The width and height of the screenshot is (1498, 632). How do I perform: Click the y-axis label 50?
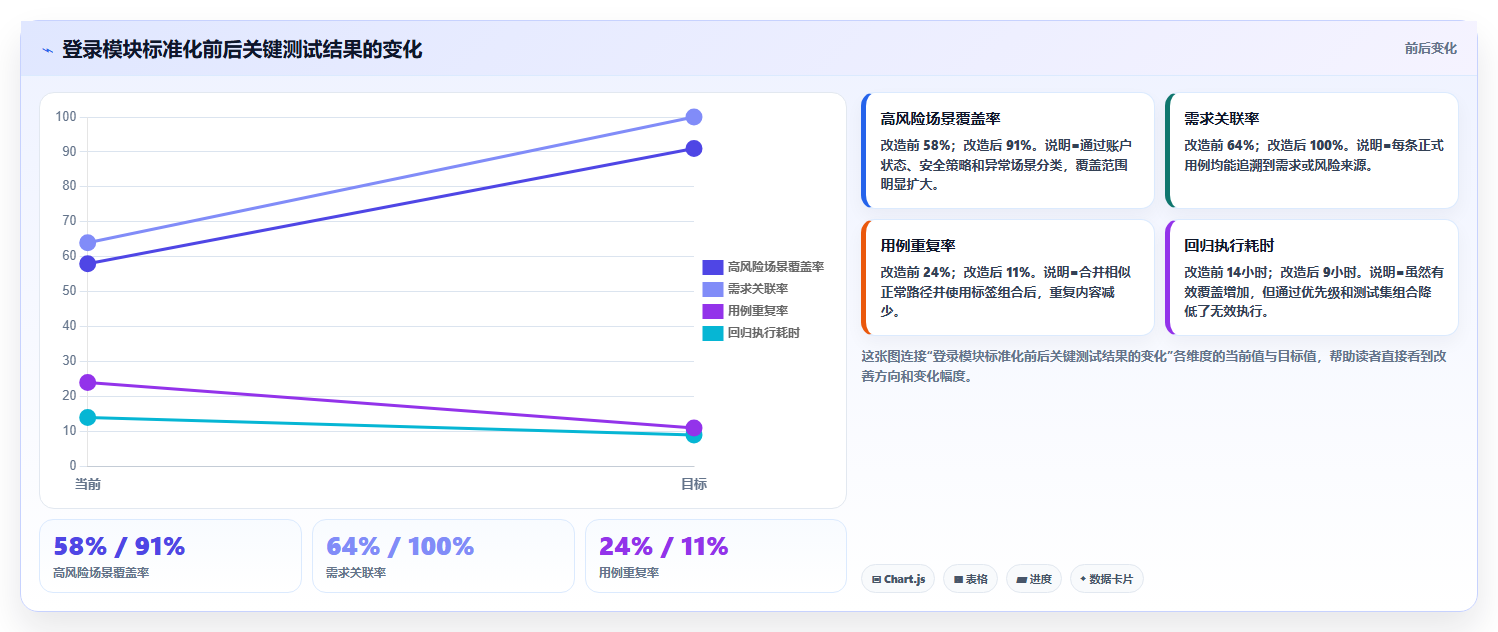69,291
